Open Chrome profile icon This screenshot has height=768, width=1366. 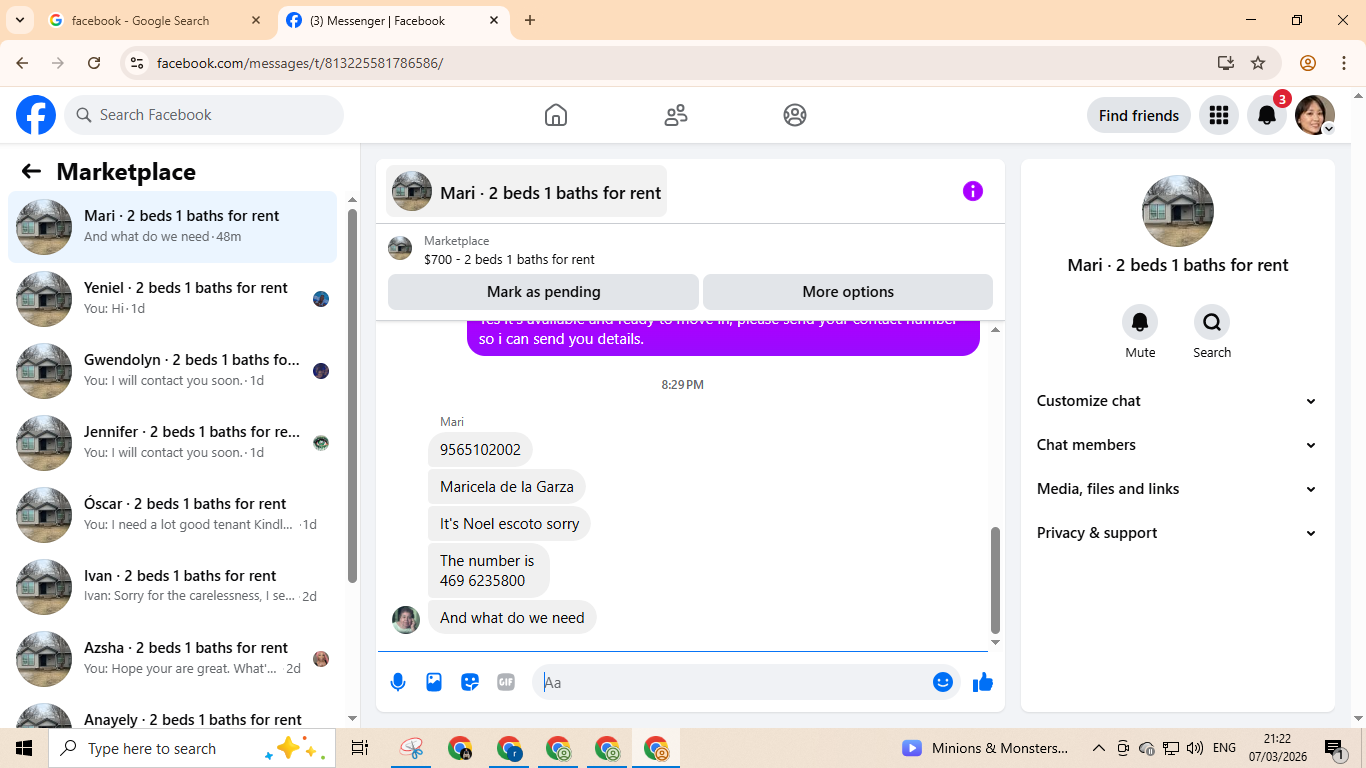tap(1308, 63)
